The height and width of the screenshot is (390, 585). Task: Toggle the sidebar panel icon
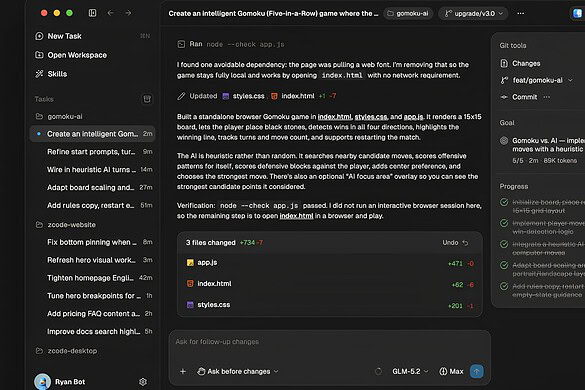tap(92, 13)
